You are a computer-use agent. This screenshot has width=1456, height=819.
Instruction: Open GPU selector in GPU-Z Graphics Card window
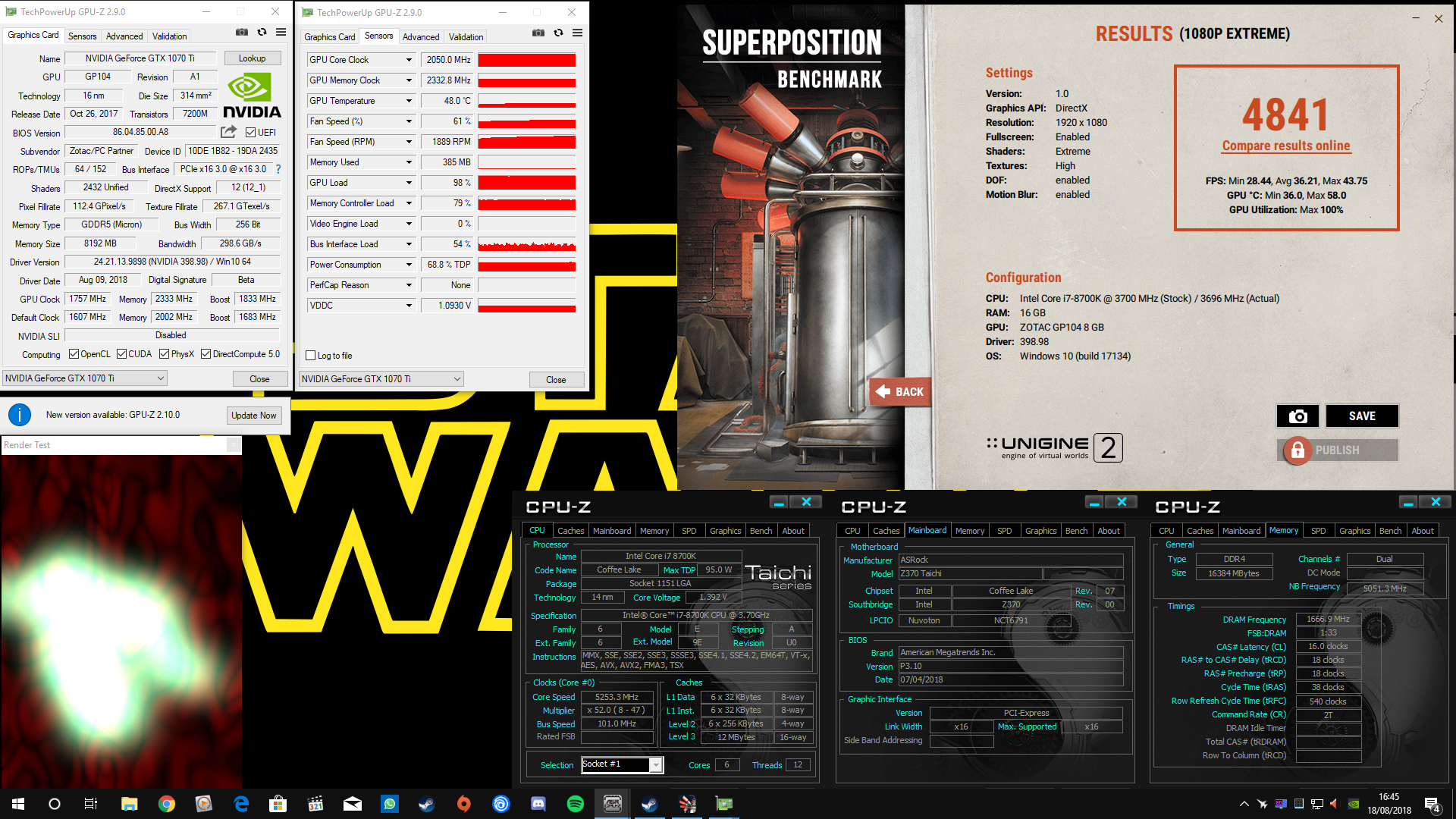(x=85, y=378)
